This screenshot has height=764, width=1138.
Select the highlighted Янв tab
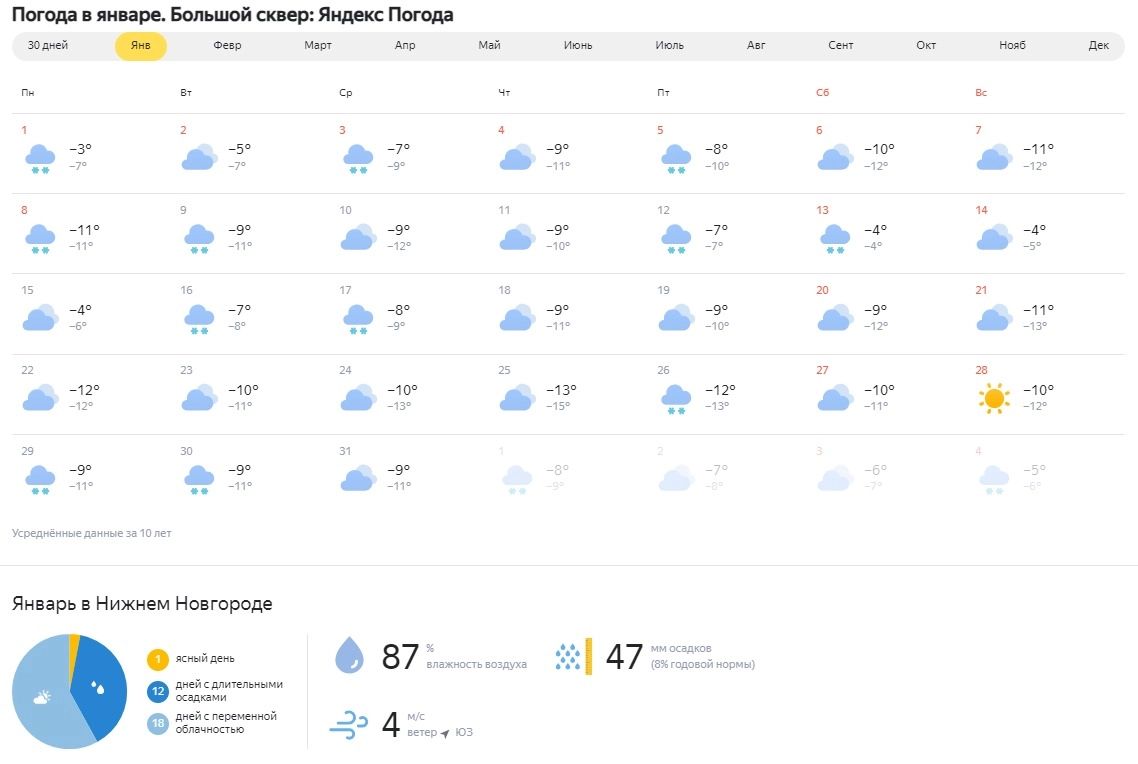141,46
